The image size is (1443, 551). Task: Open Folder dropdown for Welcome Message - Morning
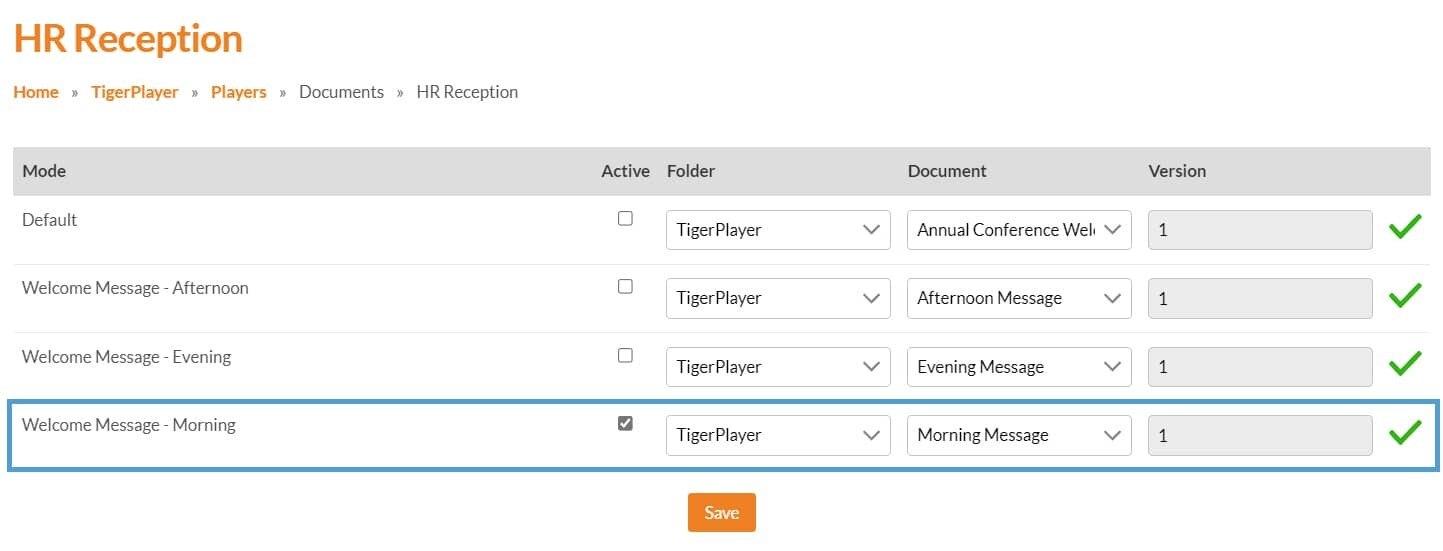click(777, 435)
